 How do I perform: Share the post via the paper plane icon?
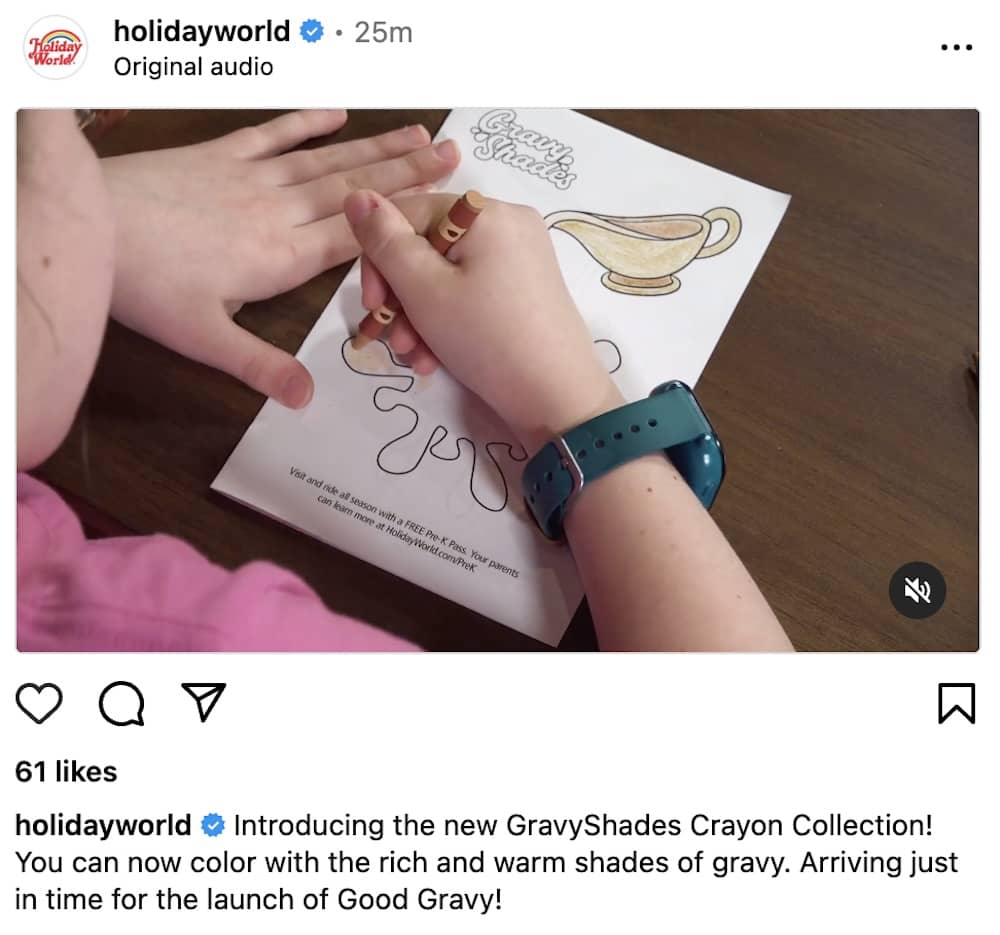pos(204,702)
